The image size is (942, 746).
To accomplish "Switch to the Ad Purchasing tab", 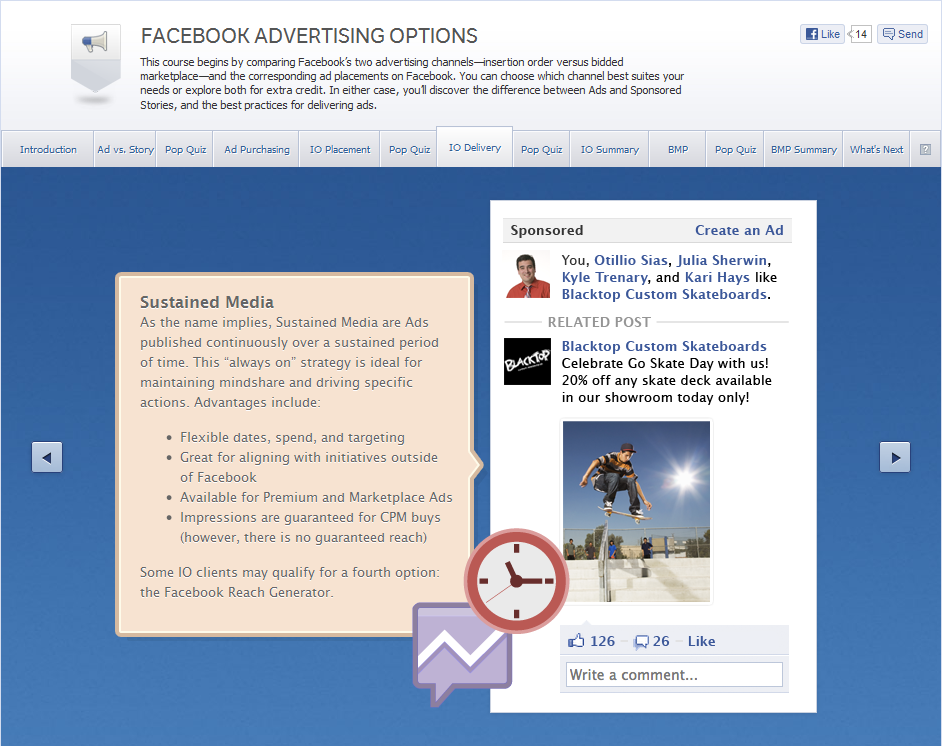I will coord(257,150).
